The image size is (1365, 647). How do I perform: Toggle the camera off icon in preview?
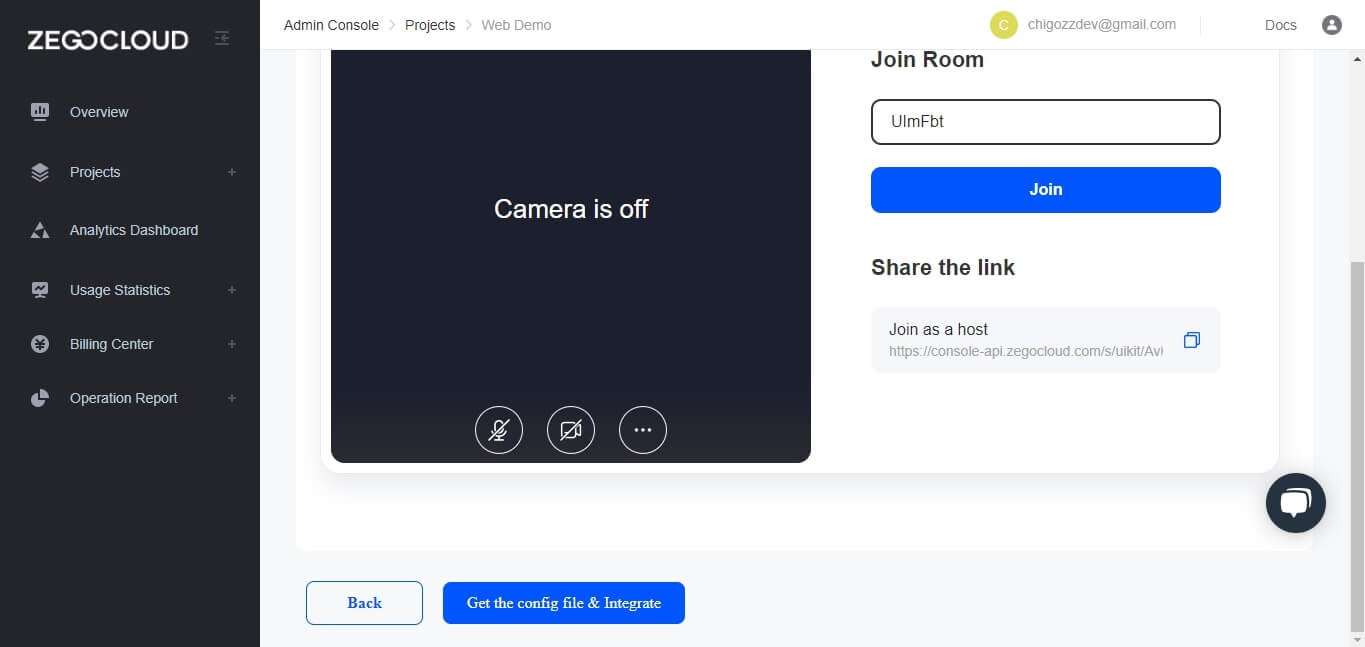570,429
